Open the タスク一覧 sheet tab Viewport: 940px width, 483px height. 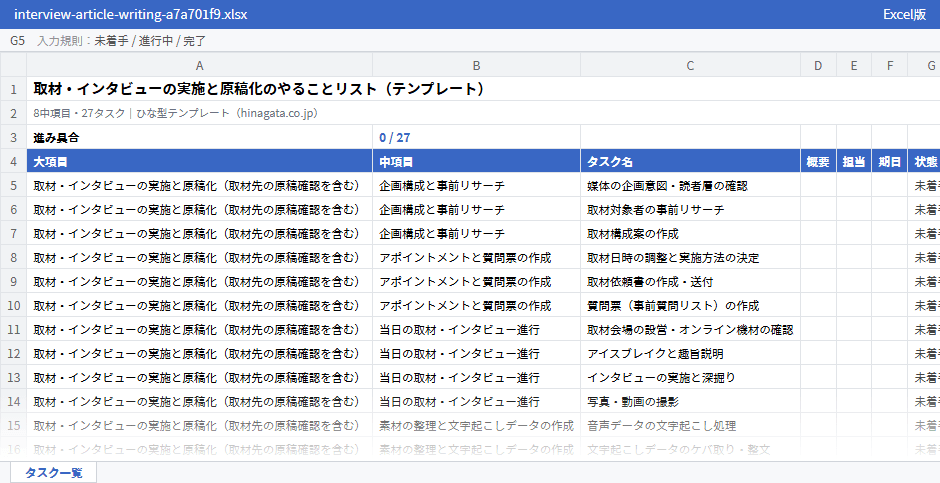tap(53, 472)
